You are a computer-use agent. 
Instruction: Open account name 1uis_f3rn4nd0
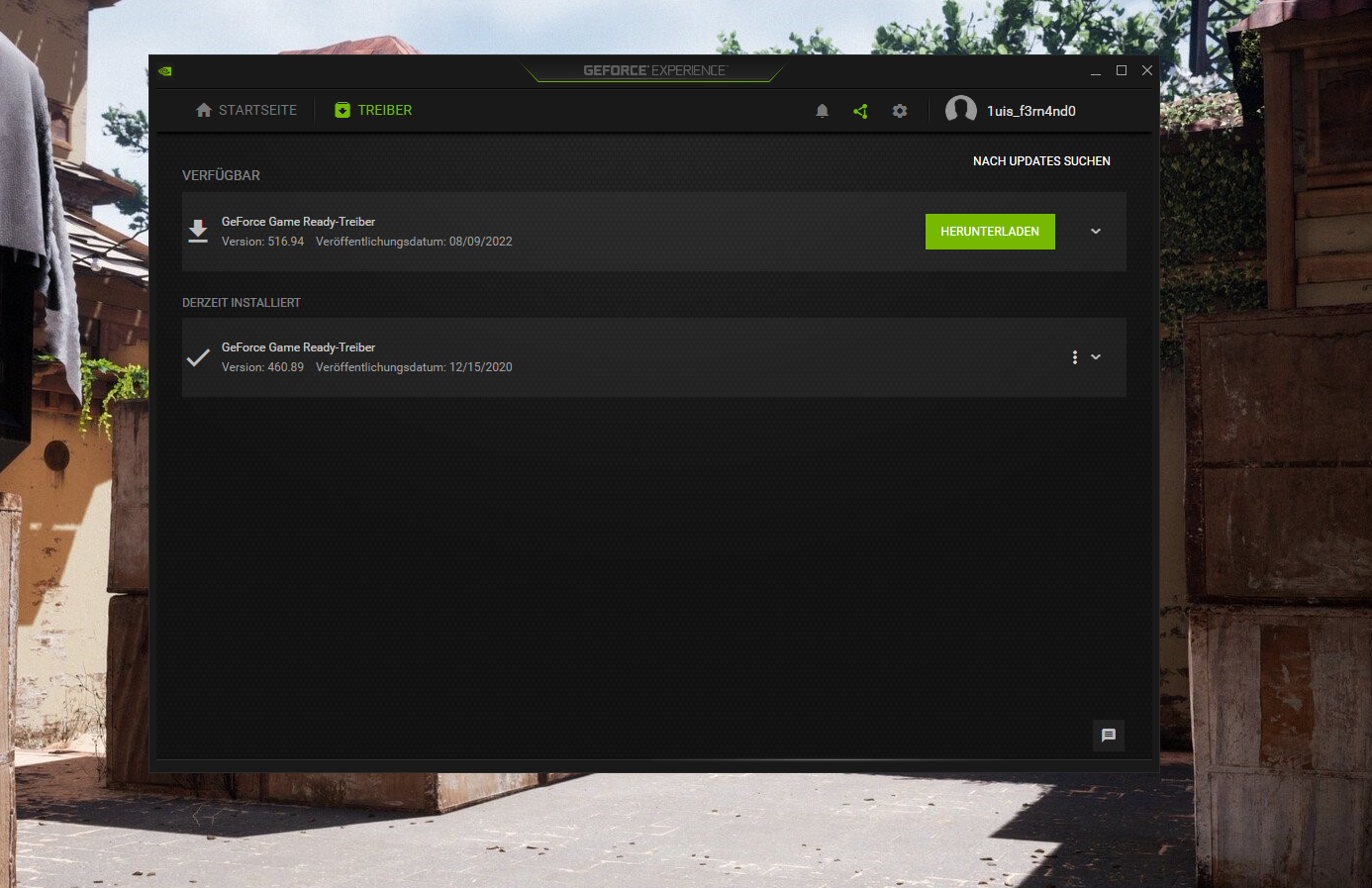[x=1031, y=111]
